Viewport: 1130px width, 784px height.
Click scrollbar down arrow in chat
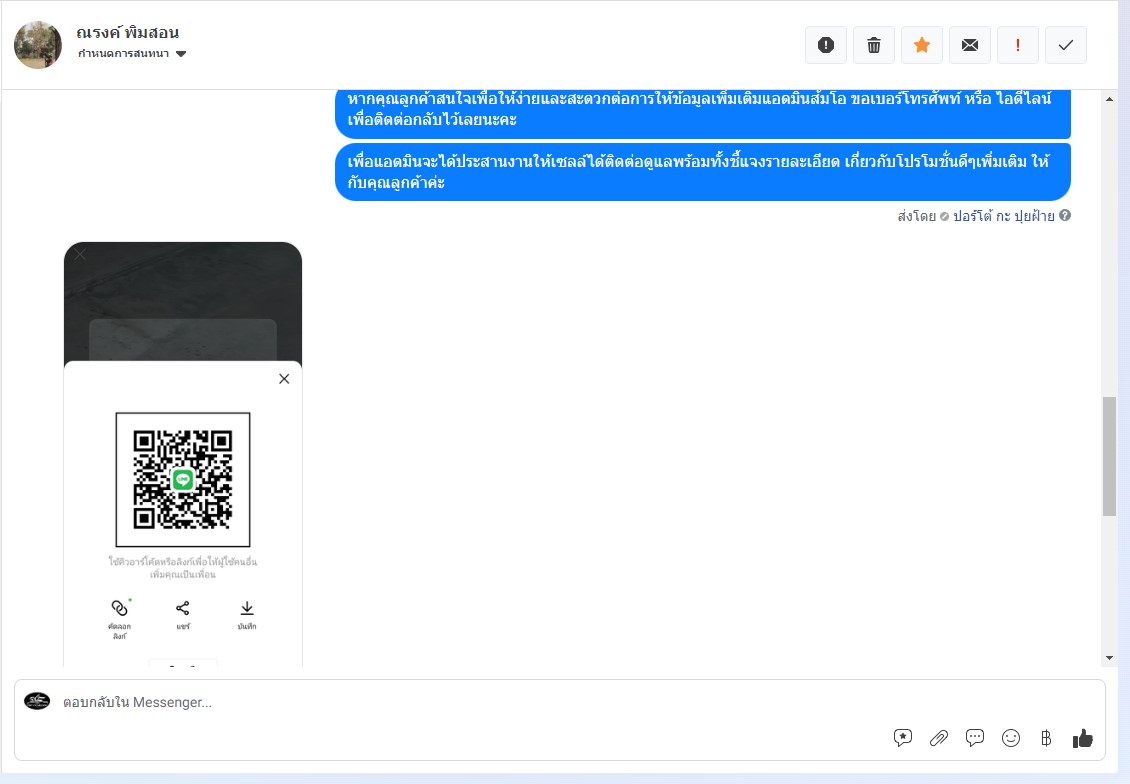tap(1109, 658)
